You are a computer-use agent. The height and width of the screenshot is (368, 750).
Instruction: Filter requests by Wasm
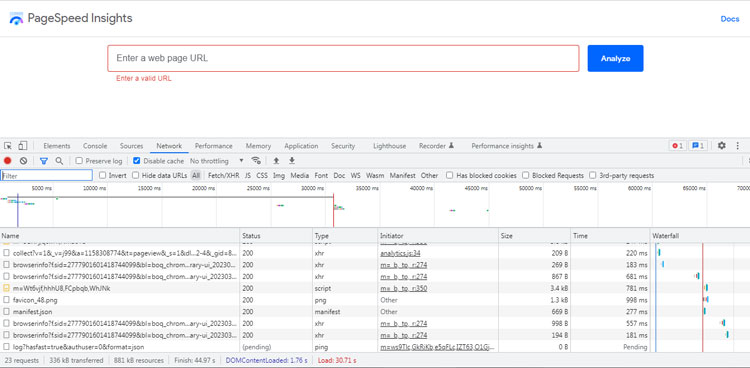pos(375,176)
